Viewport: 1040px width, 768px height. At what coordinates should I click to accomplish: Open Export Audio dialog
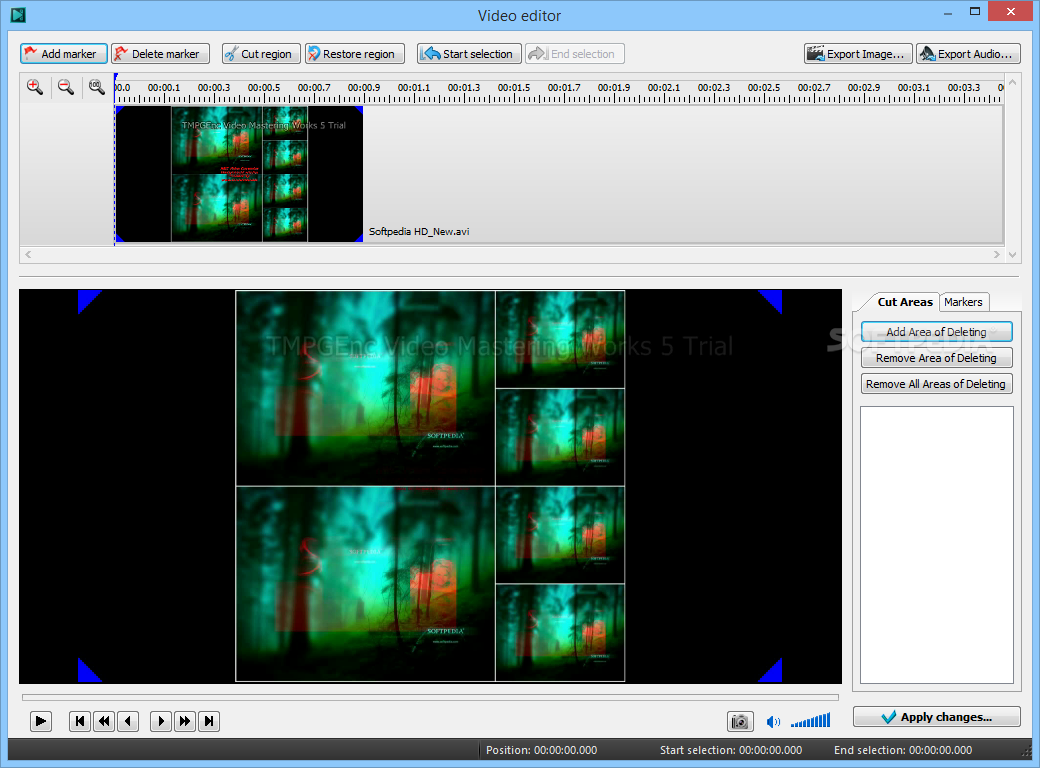point(968,54)
